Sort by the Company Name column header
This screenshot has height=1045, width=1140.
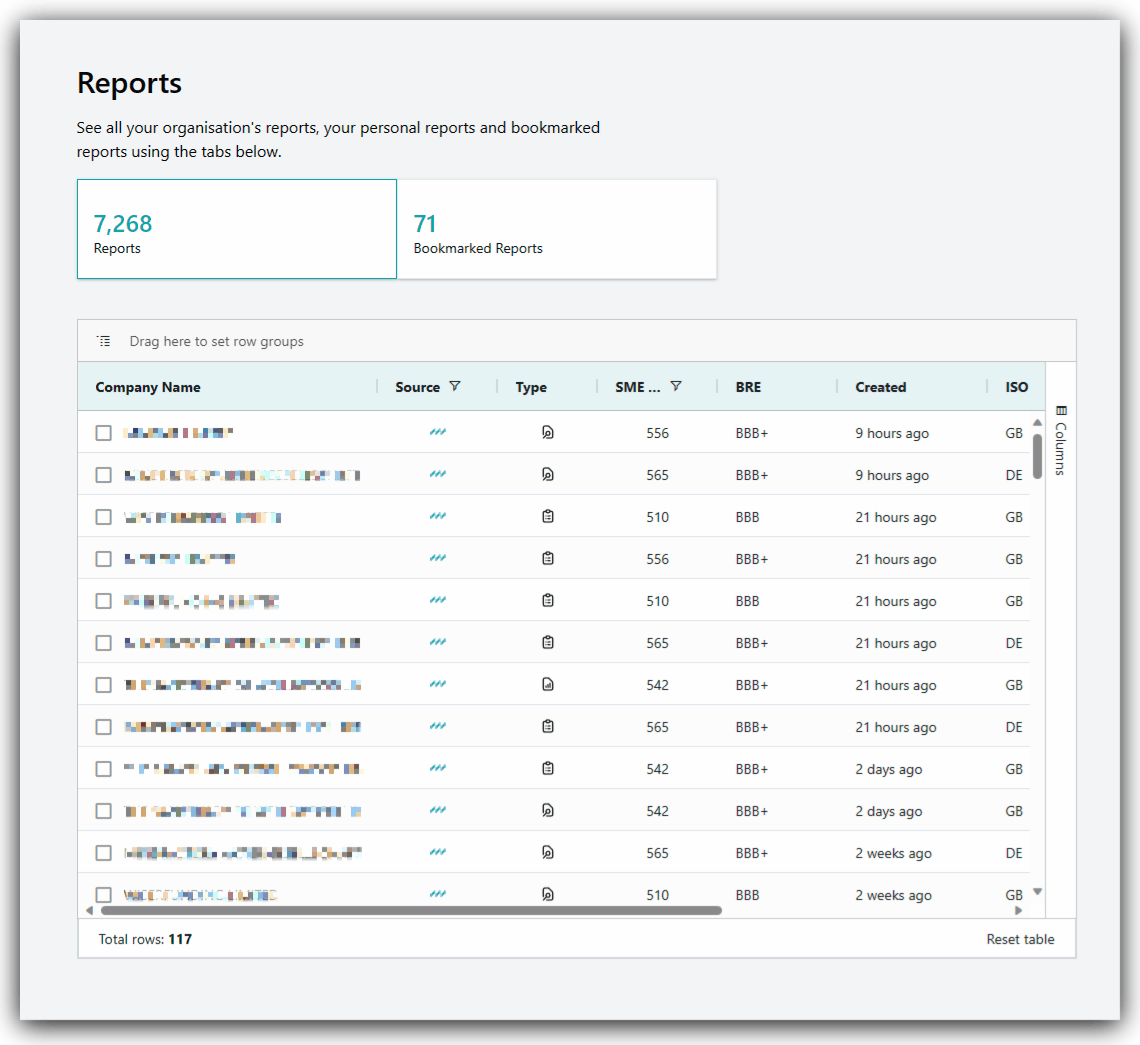click(148, 387)
